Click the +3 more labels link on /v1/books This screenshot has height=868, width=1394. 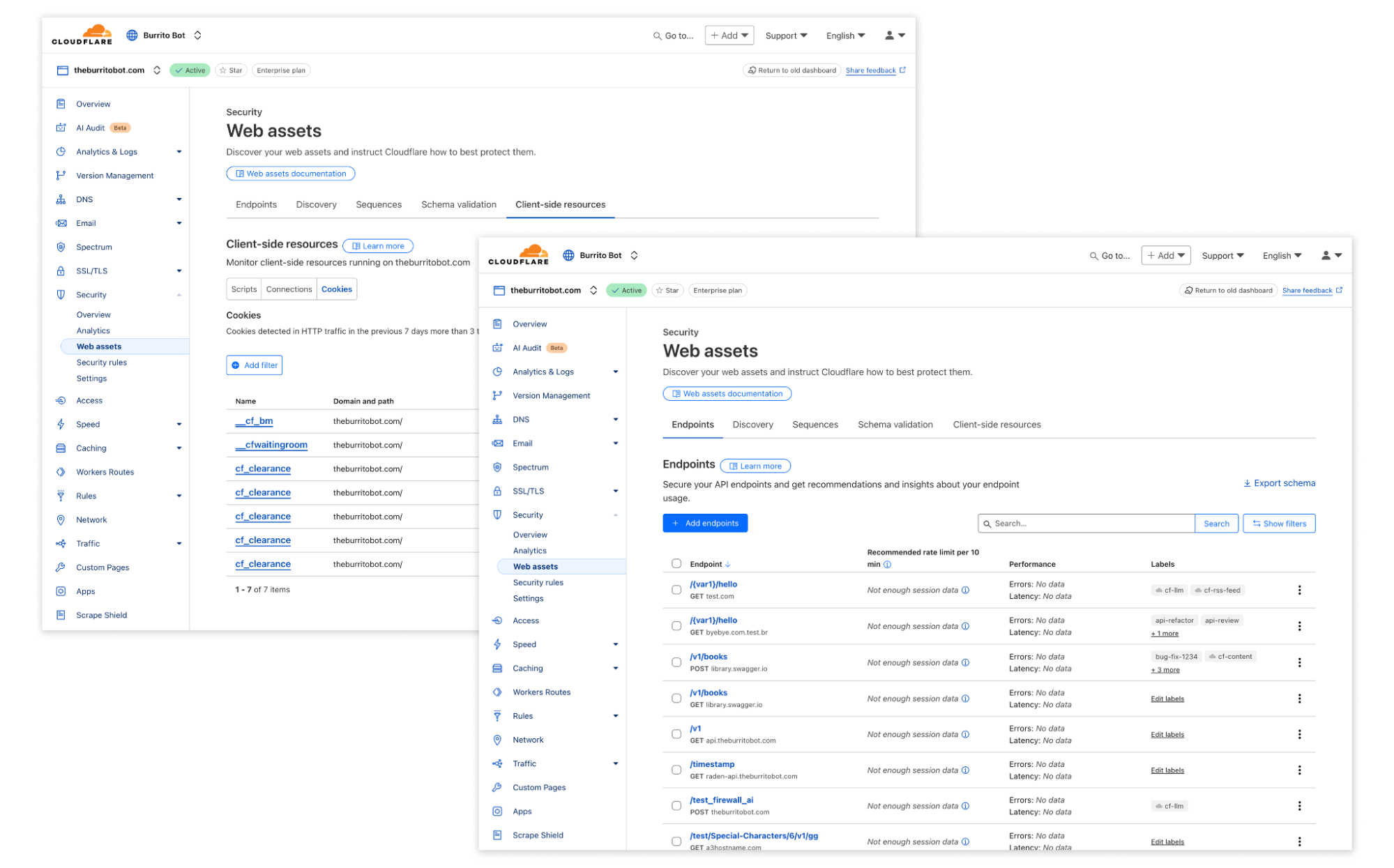point(1165,670)
